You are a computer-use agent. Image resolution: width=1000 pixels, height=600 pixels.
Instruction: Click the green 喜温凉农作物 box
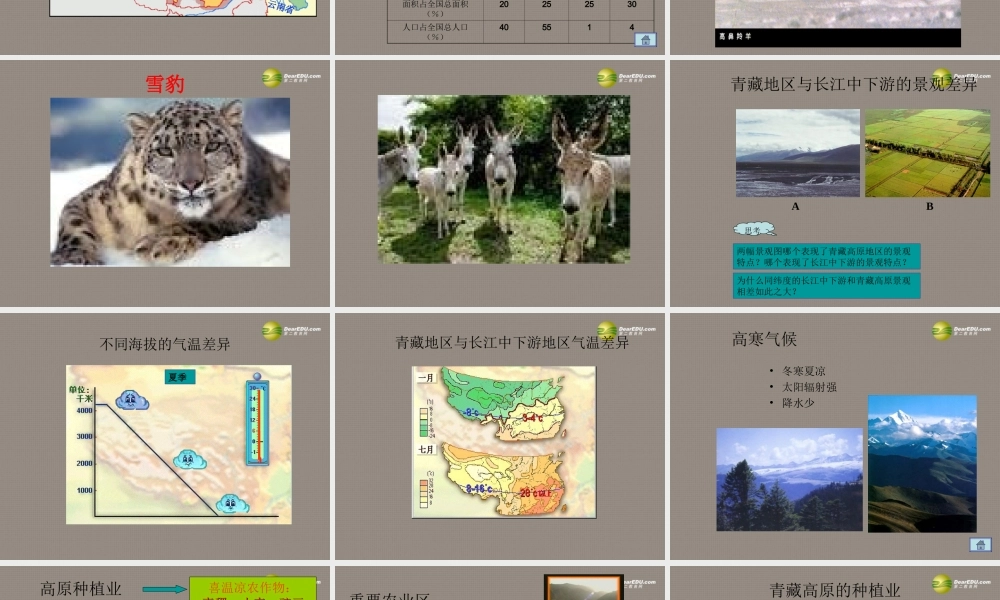pos(253,589)
